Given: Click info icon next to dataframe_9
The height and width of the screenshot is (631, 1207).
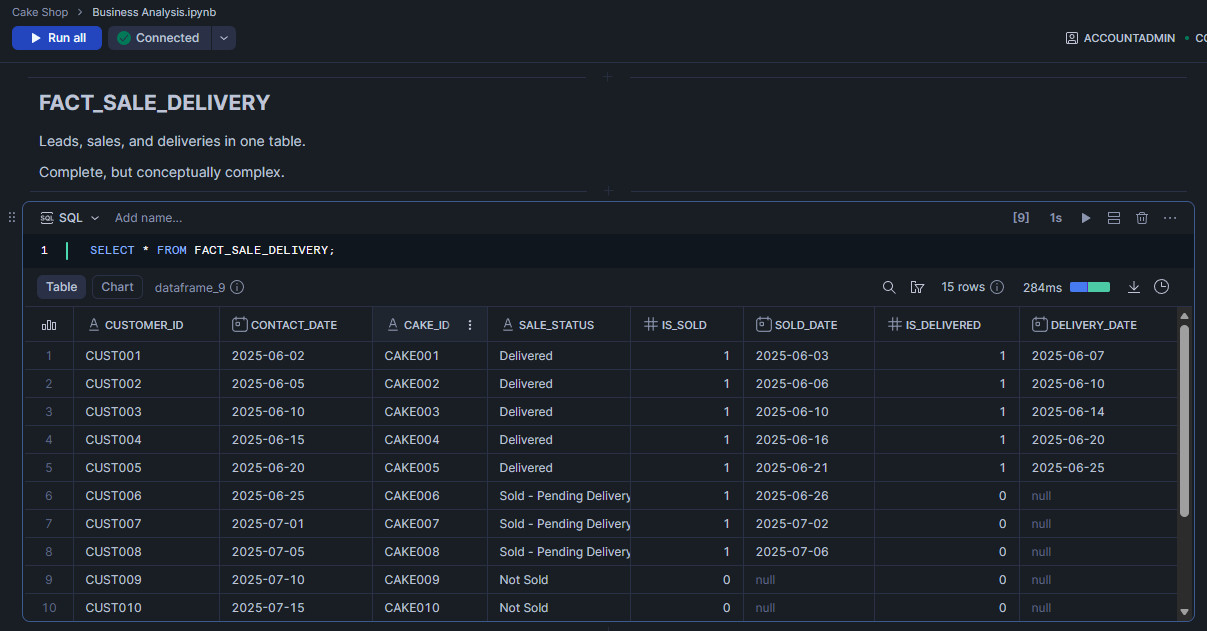Looking at the screenshot, I should [237, 287].
